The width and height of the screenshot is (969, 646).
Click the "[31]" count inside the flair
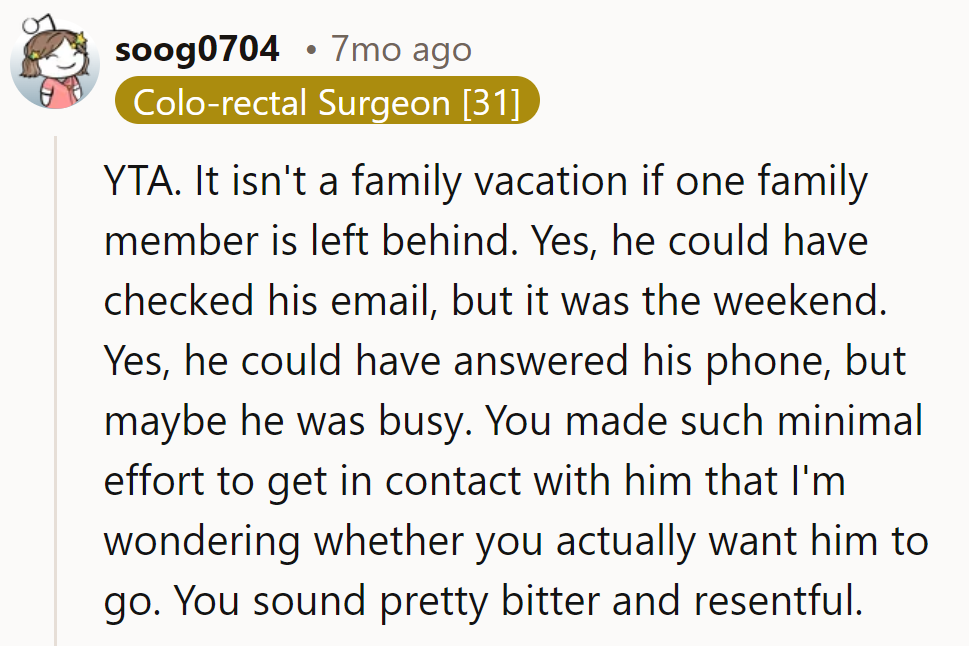(x=491, y=102)
